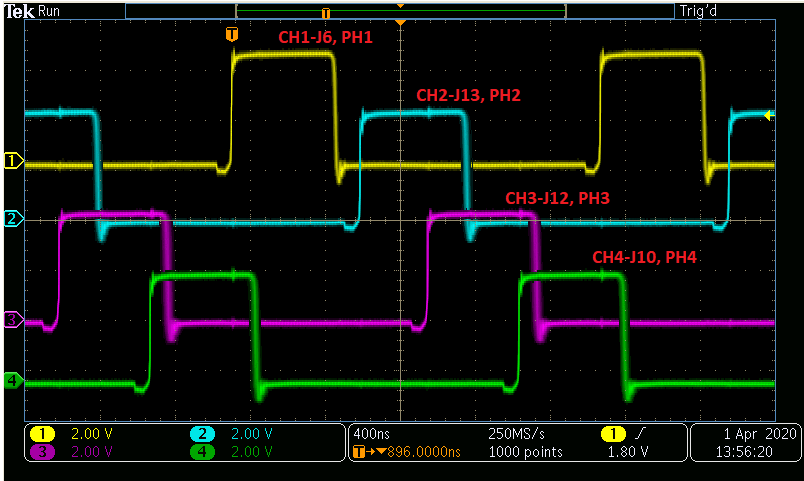Screen dimensions: 804x481
Task: Click the 13:56:20 time readout
Action: click(744, 452)
